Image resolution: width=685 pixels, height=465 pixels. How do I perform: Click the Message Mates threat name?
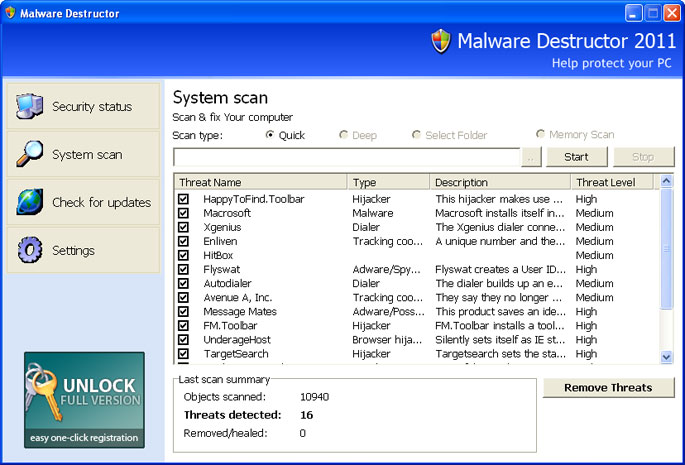click(240, 312)
